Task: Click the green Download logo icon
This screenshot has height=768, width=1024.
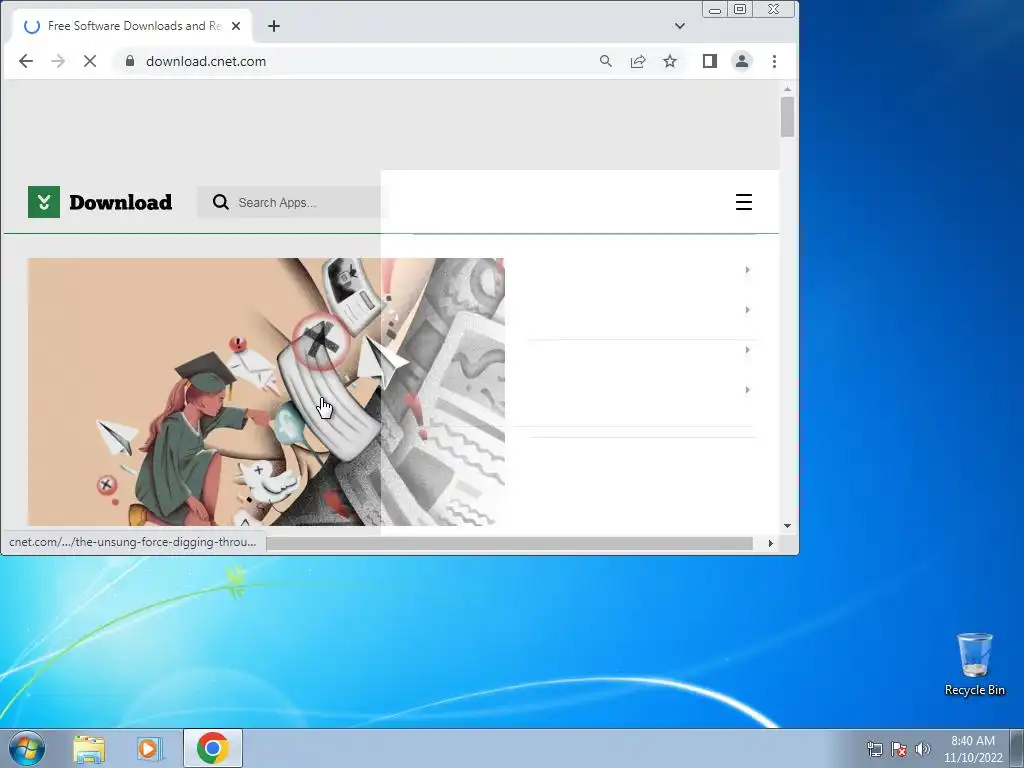Action: pyautogui.click(x=44, y=202)
